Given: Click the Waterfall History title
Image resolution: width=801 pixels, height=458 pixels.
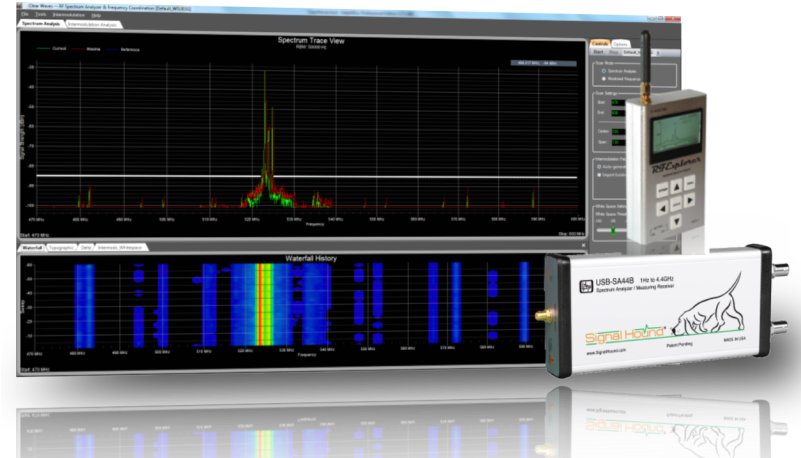Looking at the screenshot, I should click(311, 258).
